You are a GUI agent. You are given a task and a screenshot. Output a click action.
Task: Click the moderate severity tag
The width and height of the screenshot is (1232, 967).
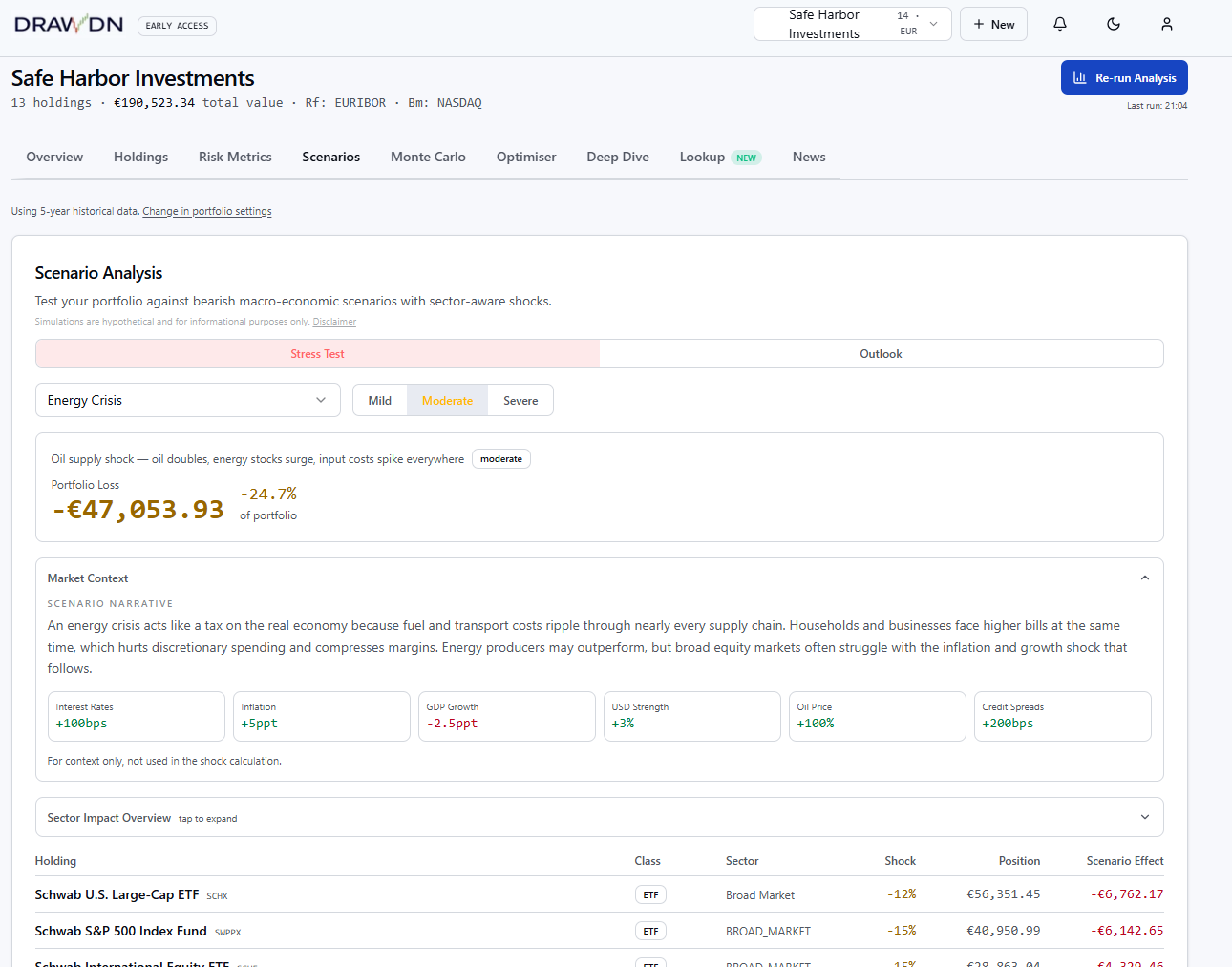click(501, 459)
